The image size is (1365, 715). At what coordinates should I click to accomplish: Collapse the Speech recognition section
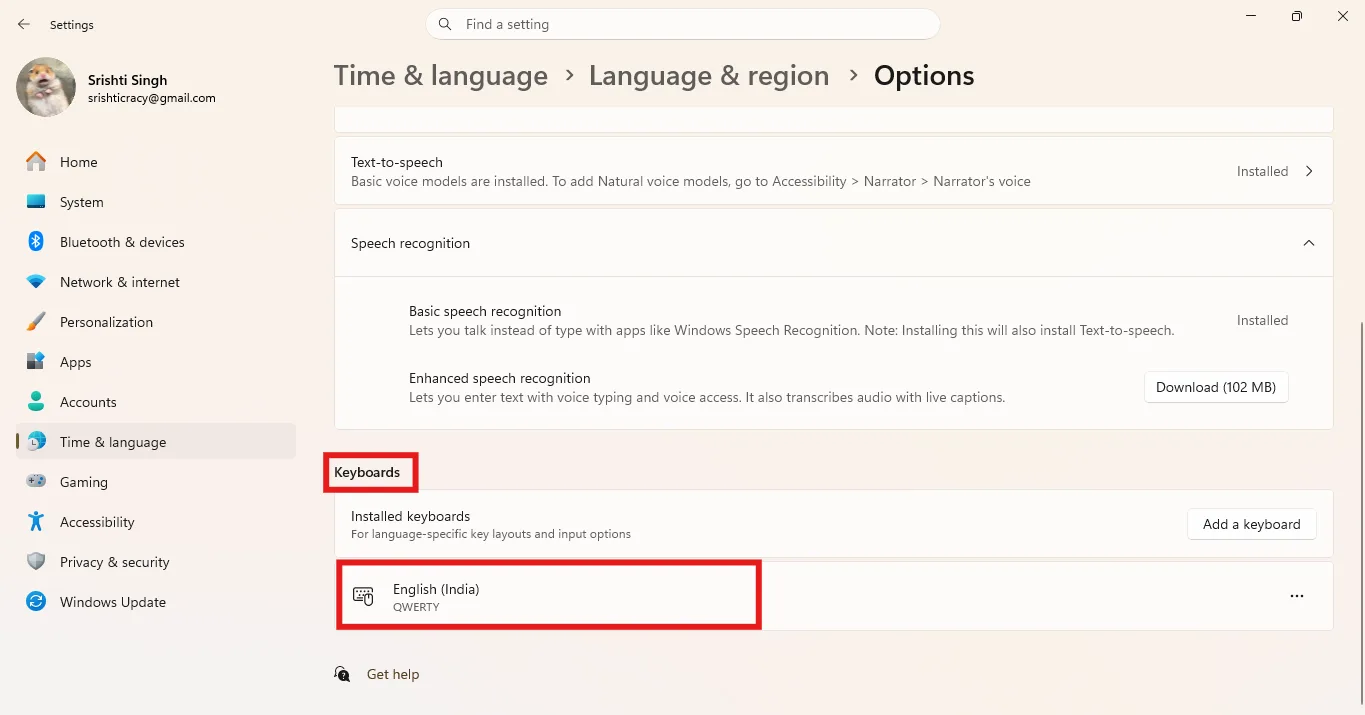(x=1309, y=243)
